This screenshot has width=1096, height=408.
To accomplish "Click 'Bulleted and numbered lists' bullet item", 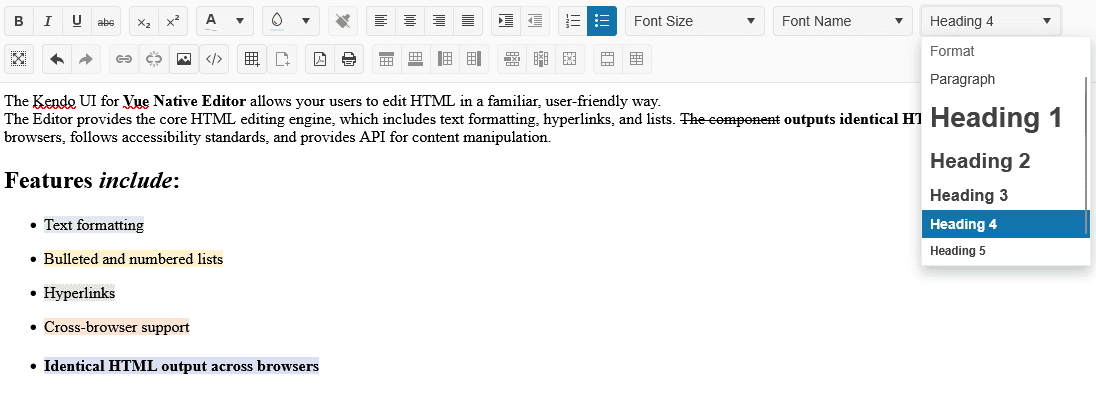I will 134,259.
